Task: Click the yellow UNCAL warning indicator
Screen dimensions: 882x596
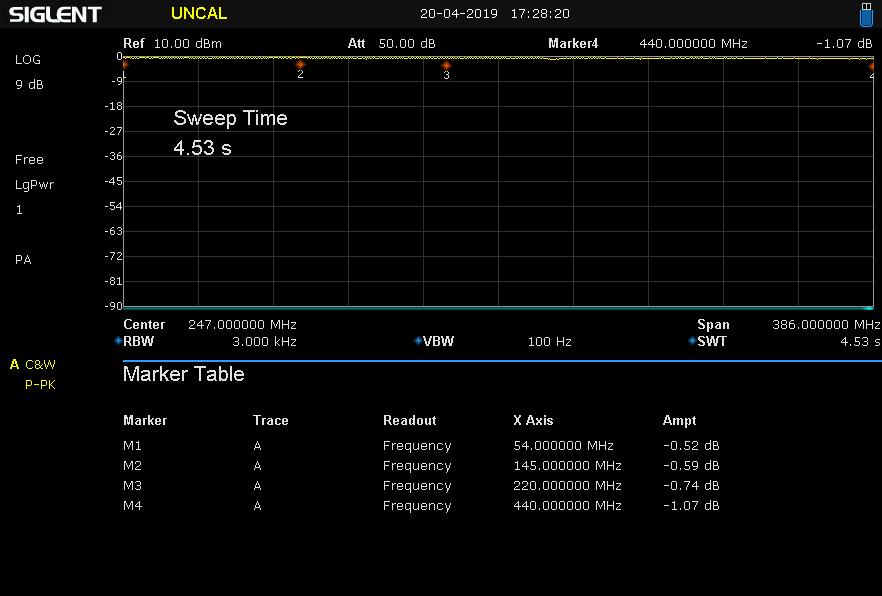Action: (x=199, y=14)
